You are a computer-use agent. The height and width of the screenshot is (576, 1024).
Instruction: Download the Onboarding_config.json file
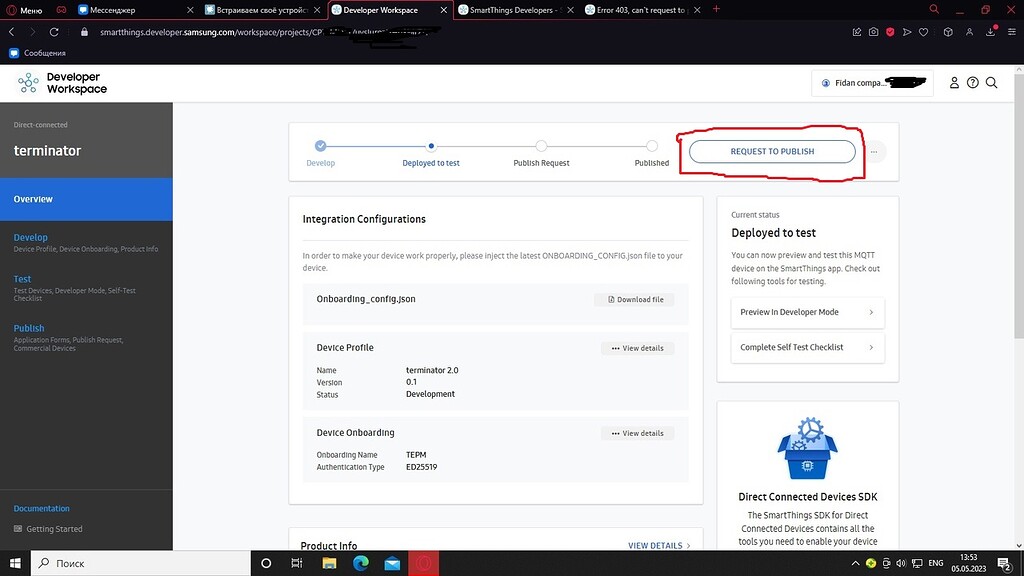[634, 298]
